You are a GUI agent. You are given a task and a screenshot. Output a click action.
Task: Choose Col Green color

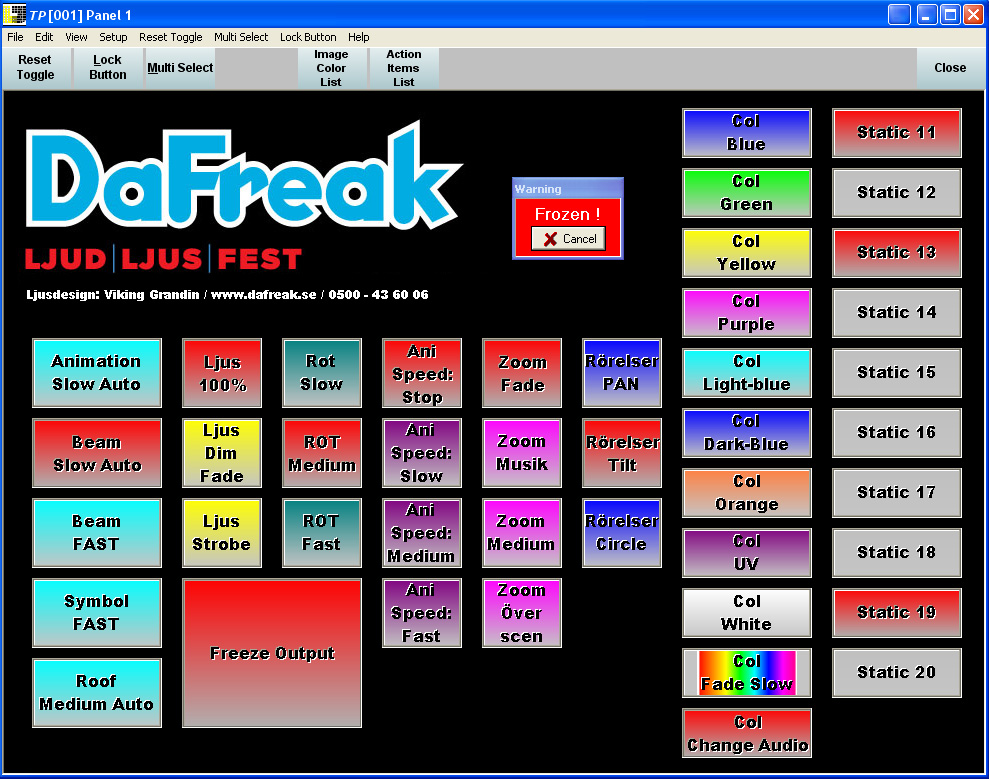click(747, 193)
